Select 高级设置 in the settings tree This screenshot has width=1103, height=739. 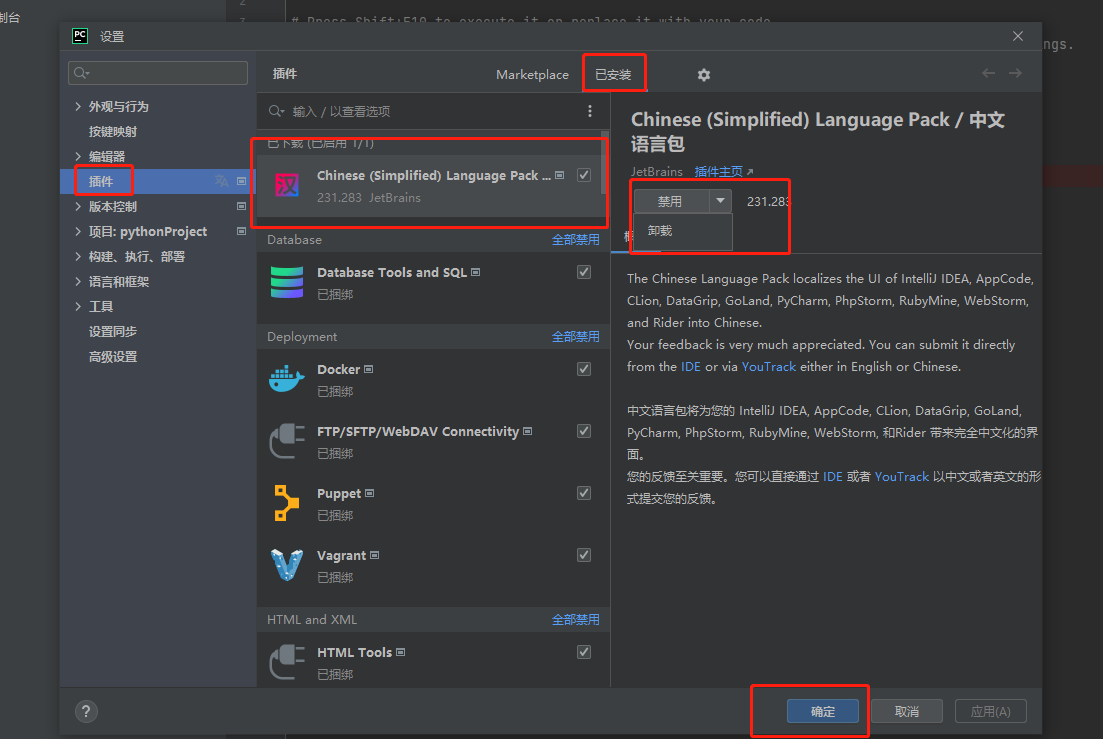click(113, 356)
